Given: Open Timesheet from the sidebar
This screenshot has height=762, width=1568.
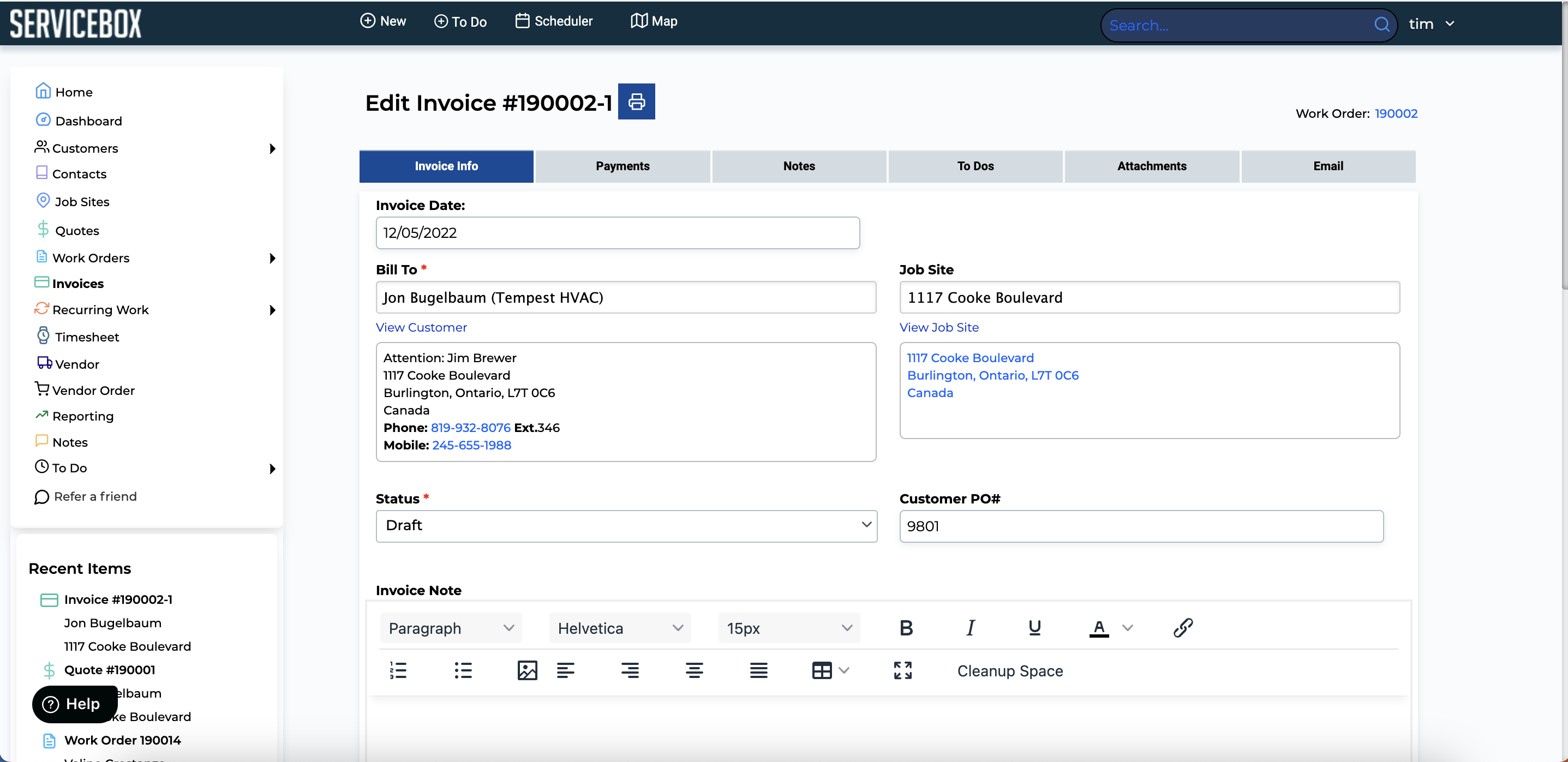Looking at the screenshot, I should pyautogui.click(x=78, y=336).
